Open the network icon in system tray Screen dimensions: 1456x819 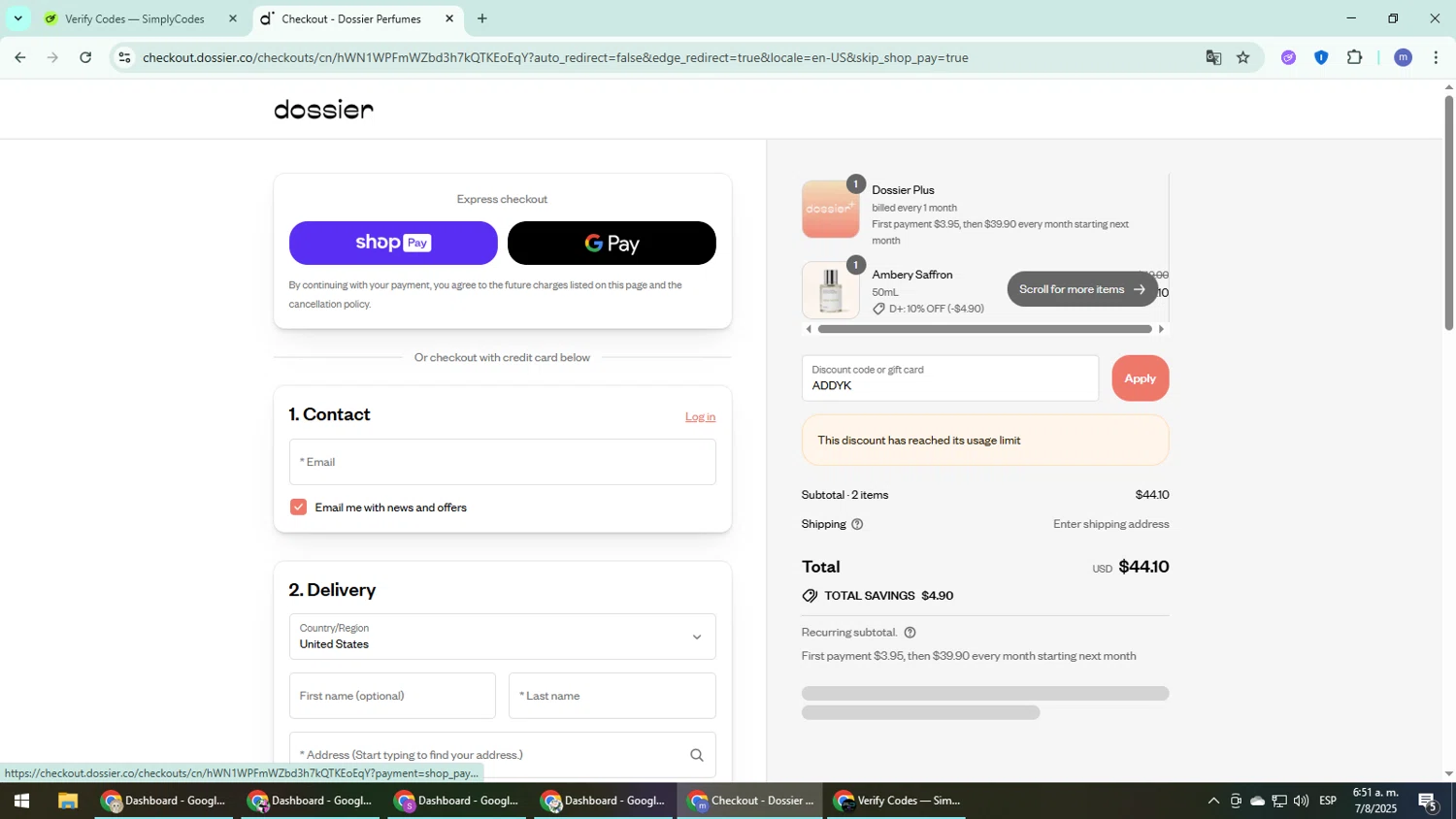[1279, 801]
